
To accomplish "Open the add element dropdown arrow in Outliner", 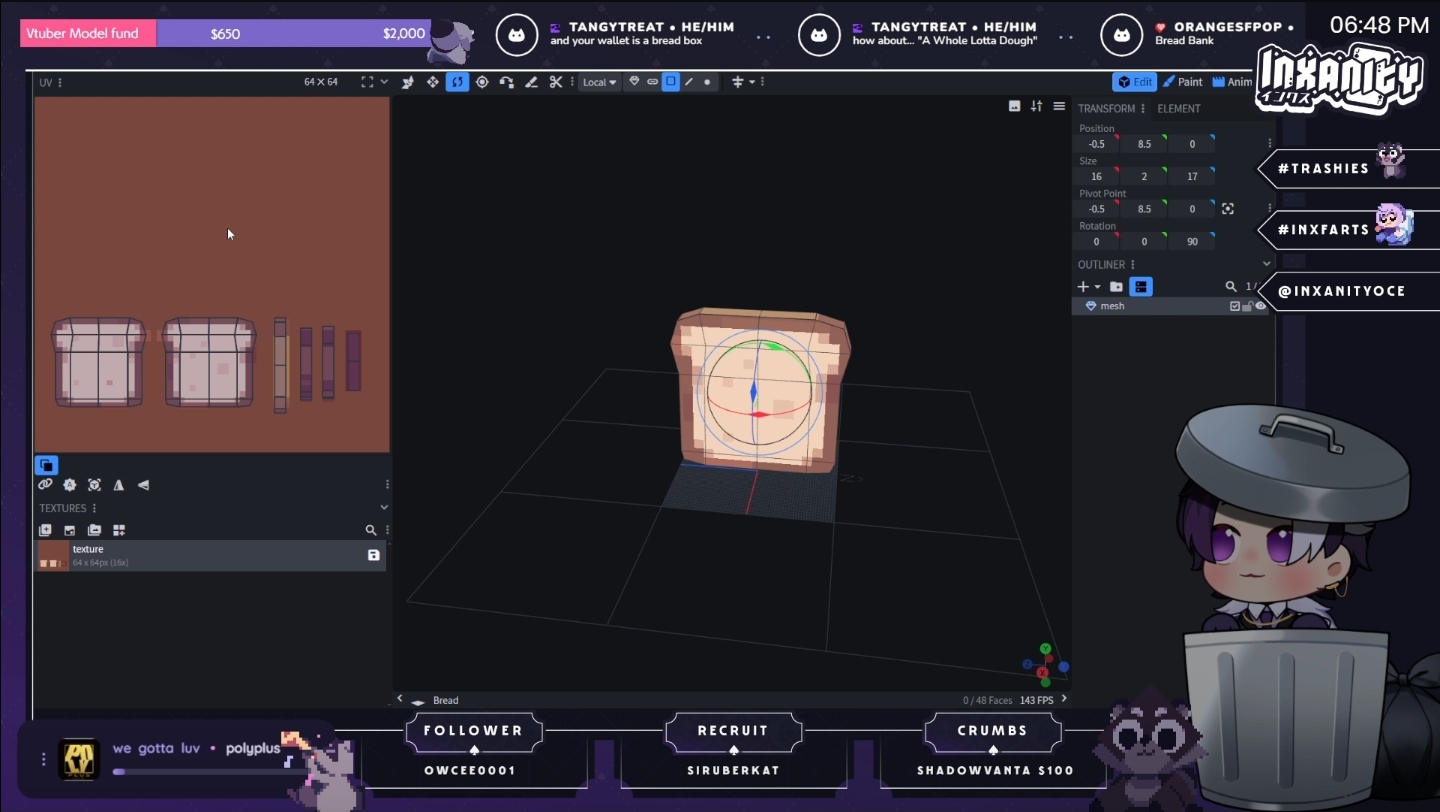I will (x=1097, y=287).
